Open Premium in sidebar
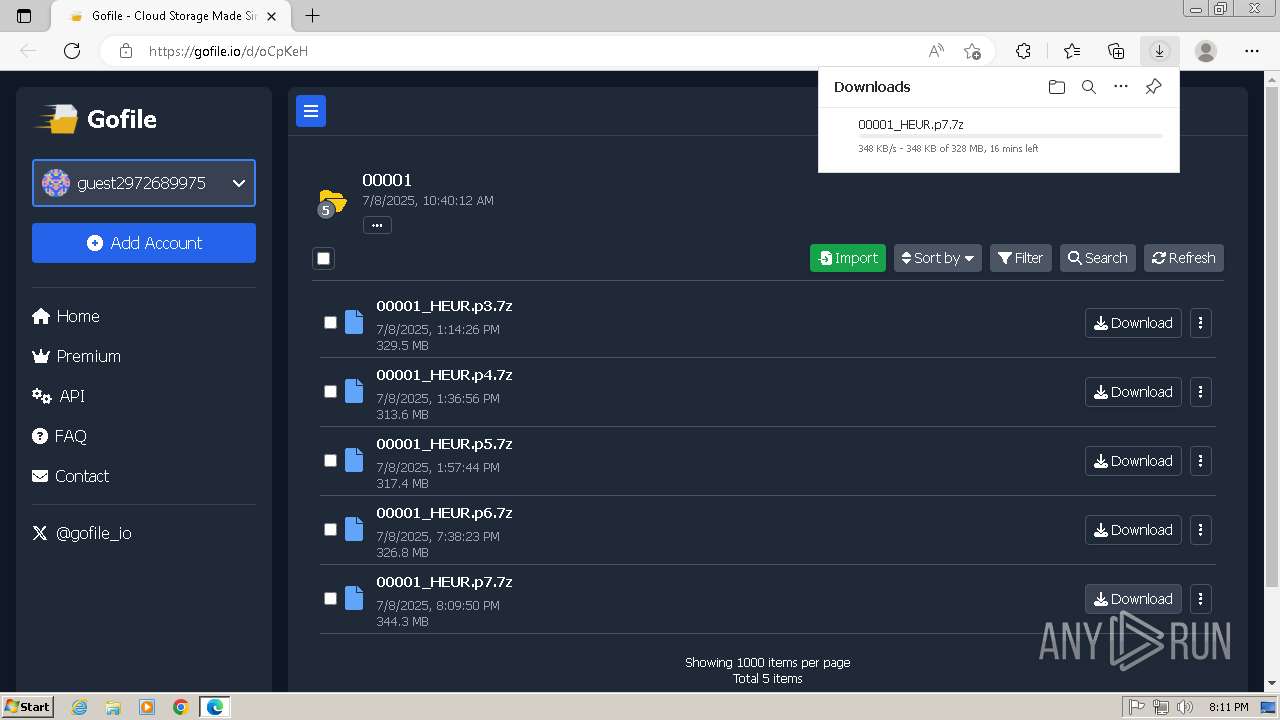Screen dimensions: 1280x720 coord(76,356)
